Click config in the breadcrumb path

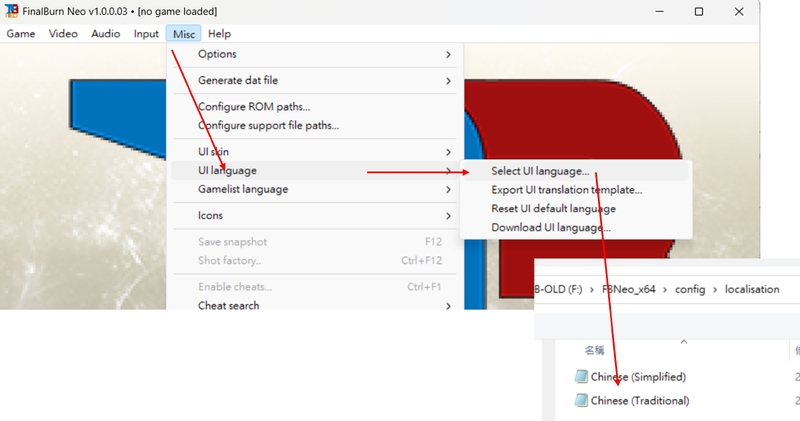pyautogui.click(x=690, y=289)
